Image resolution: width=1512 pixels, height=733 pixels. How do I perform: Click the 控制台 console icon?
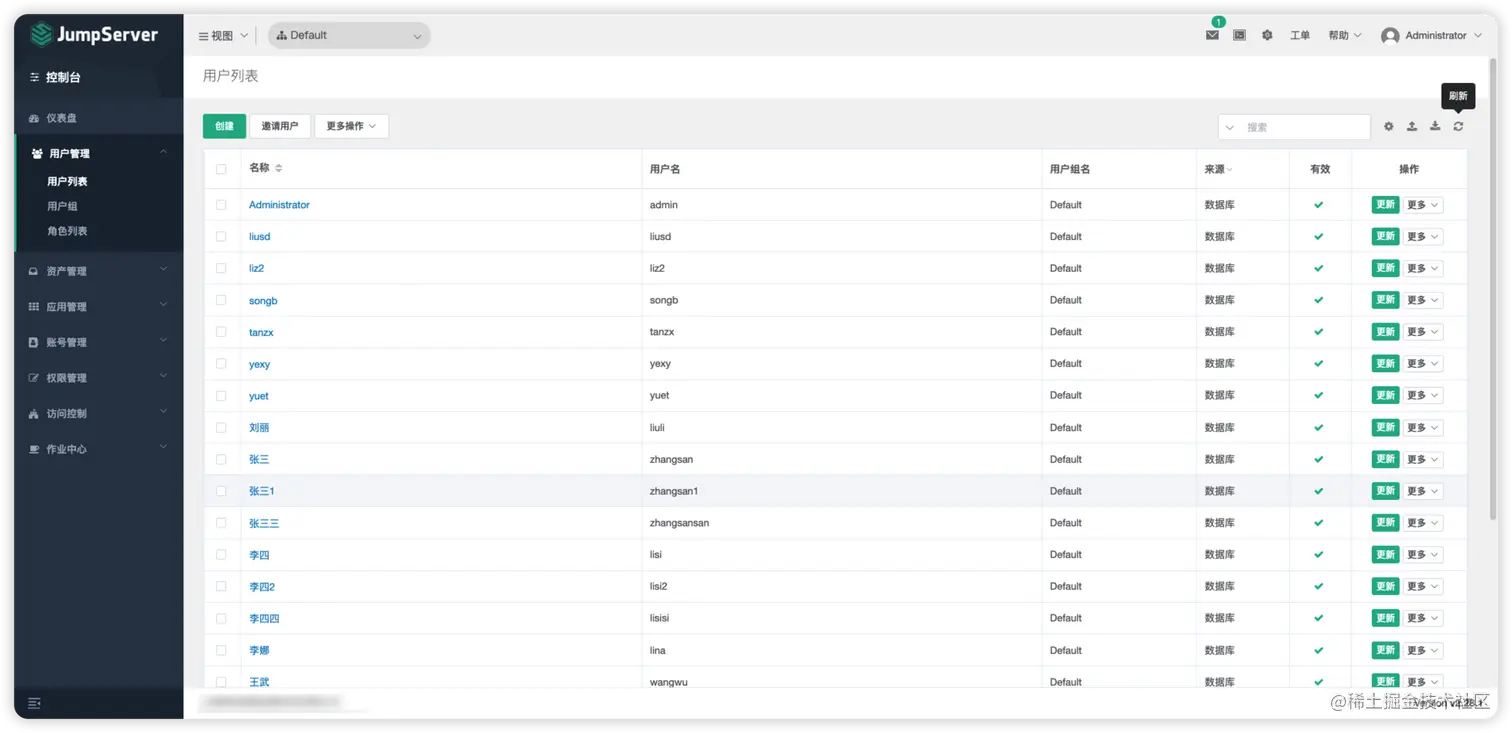tap(34, 77)
